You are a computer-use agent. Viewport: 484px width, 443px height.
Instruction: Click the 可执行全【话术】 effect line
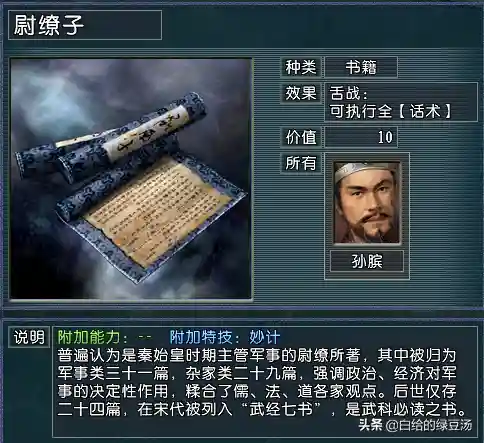pos(390,111)
